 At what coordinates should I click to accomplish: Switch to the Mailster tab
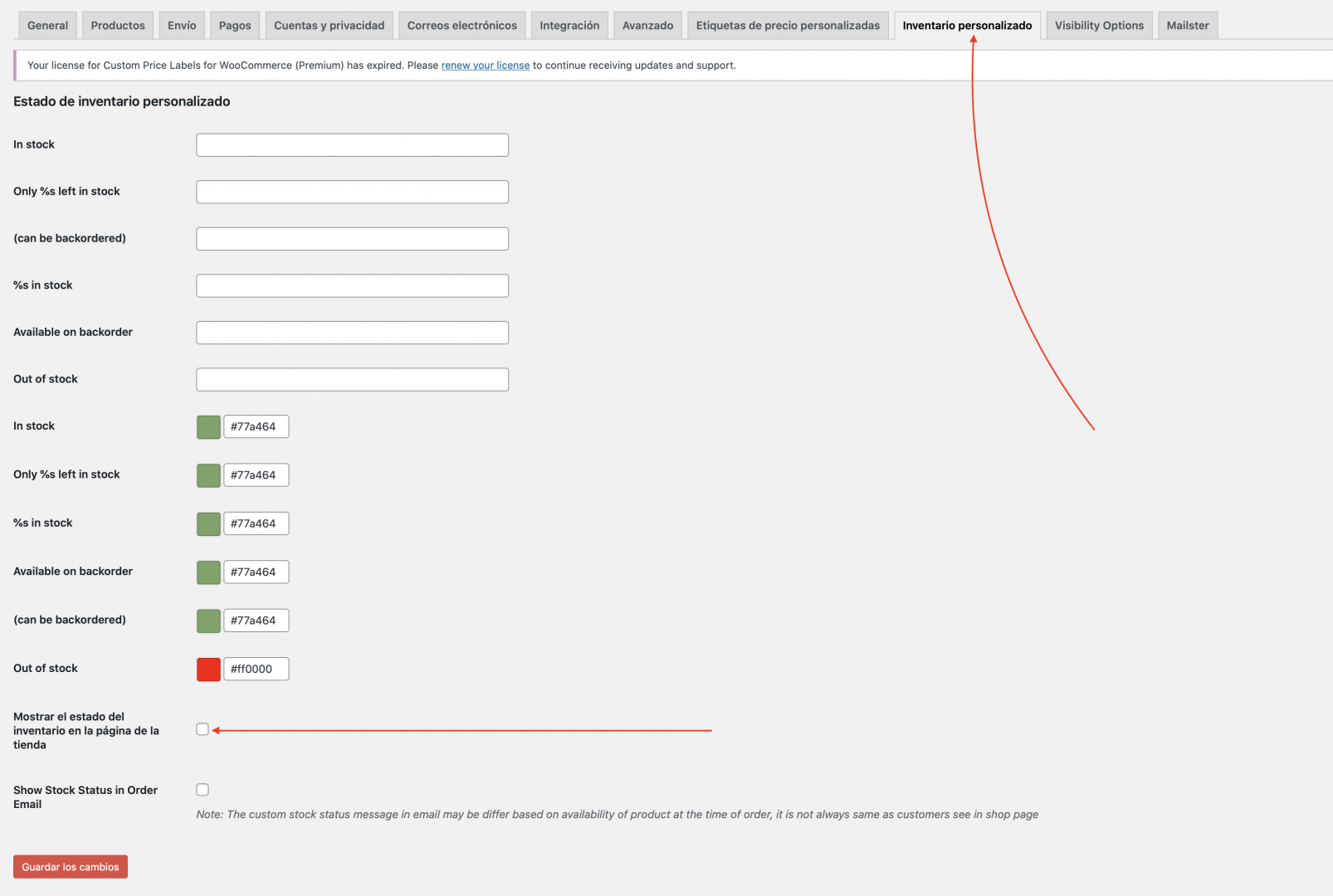[1188, 26]
